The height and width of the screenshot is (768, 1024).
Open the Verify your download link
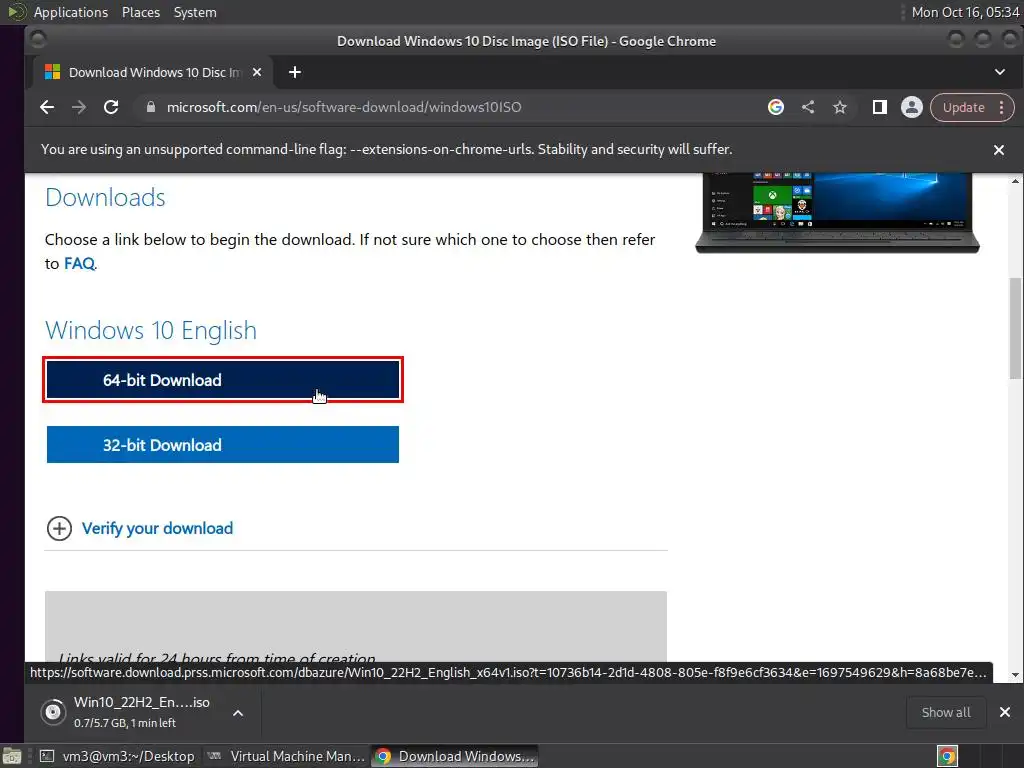point(157,528)
